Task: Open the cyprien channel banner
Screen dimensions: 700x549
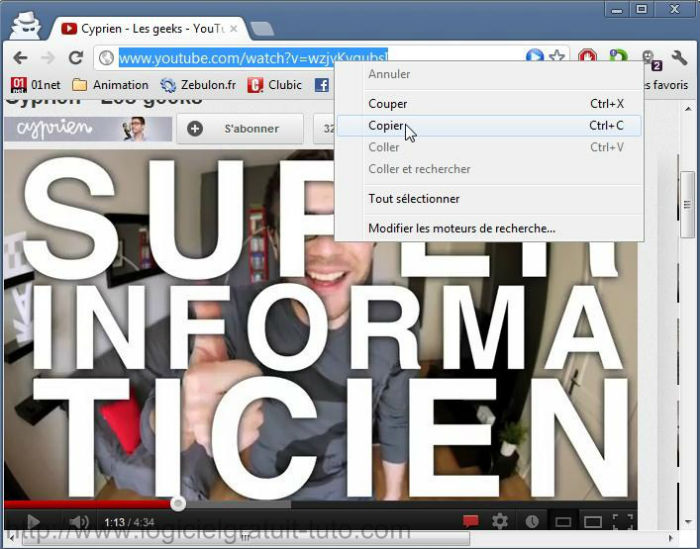Action: tap(88, 129)
